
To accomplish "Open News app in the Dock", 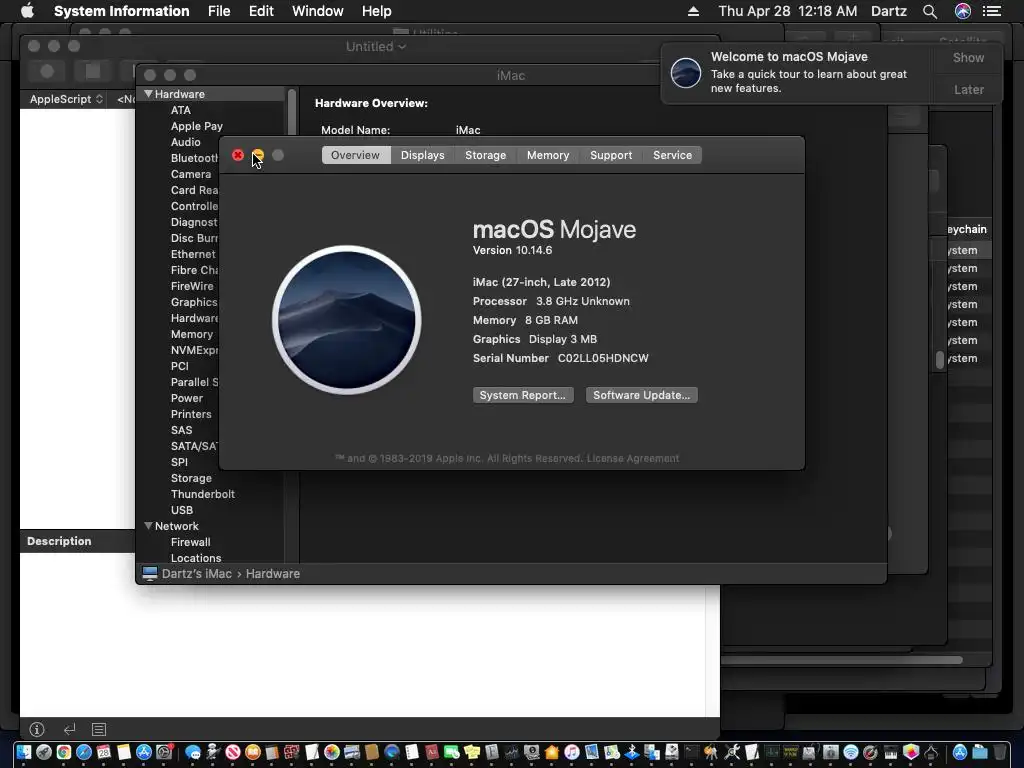I will 233,752.
